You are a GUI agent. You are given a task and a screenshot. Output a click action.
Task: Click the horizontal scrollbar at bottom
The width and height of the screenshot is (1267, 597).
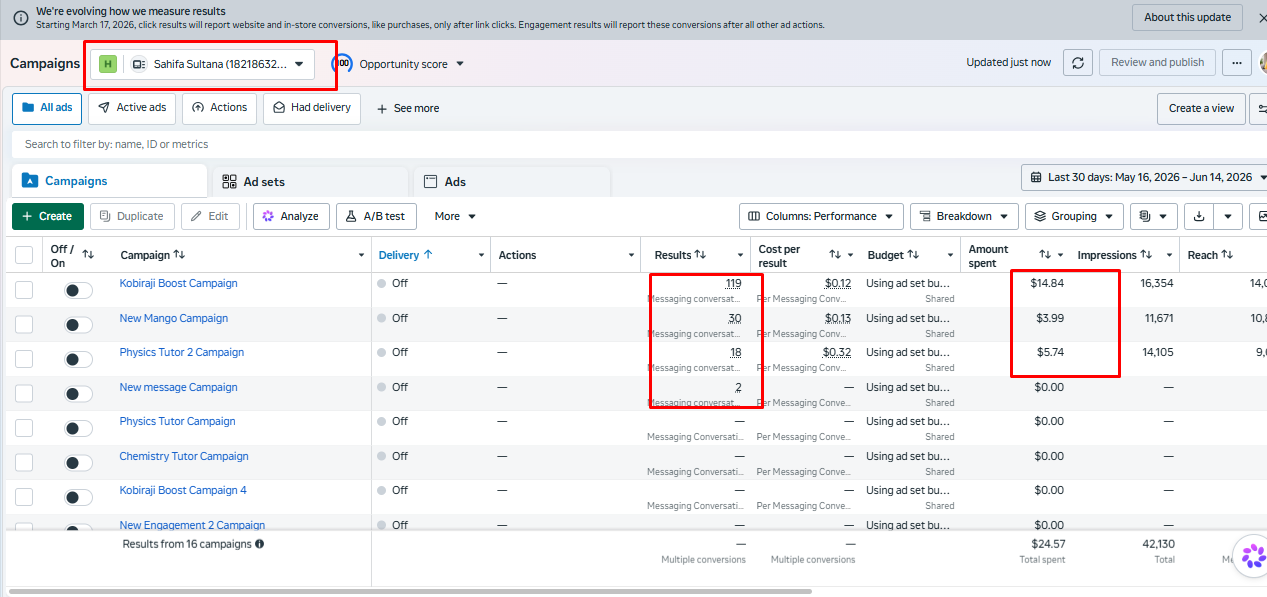(x=410, y=591)
